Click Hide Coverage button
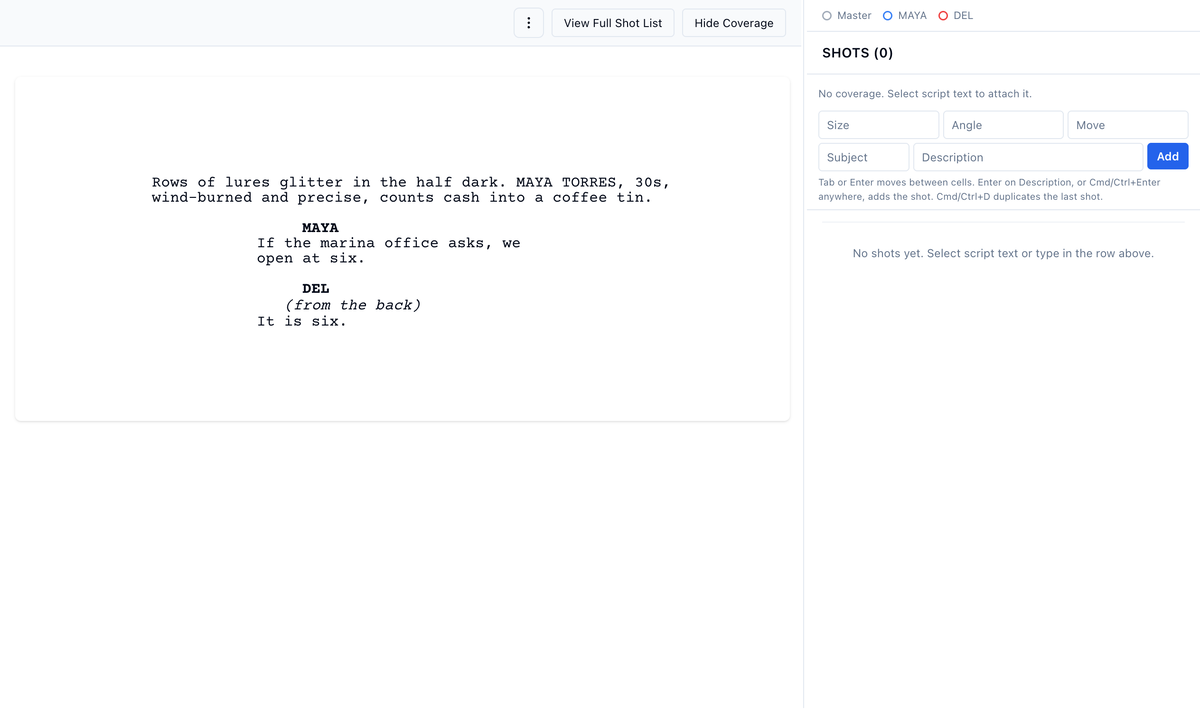The image size is (1200, 709). (x=734, y=23)
